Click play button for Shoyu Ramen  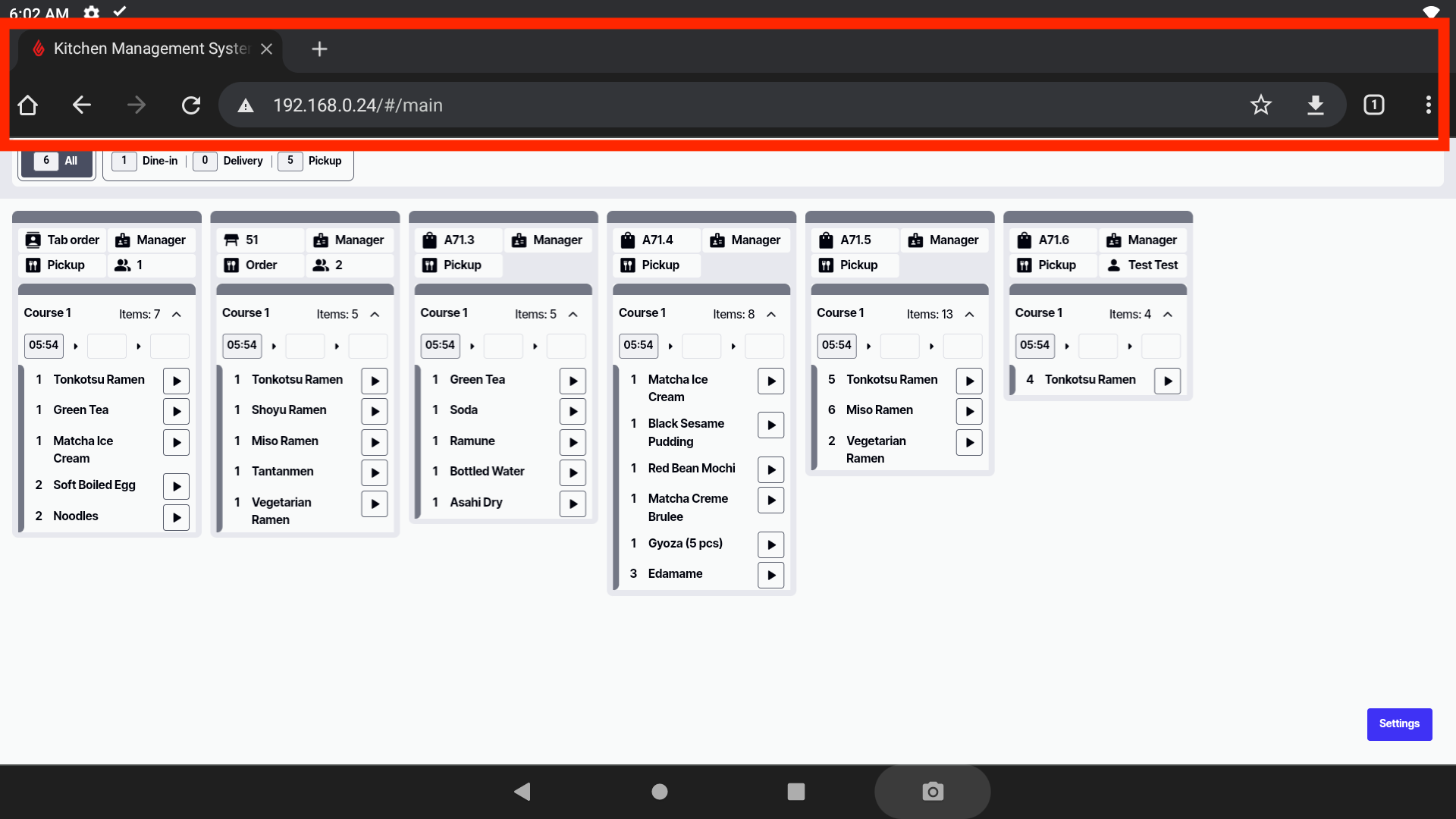[x=375, y=411]
